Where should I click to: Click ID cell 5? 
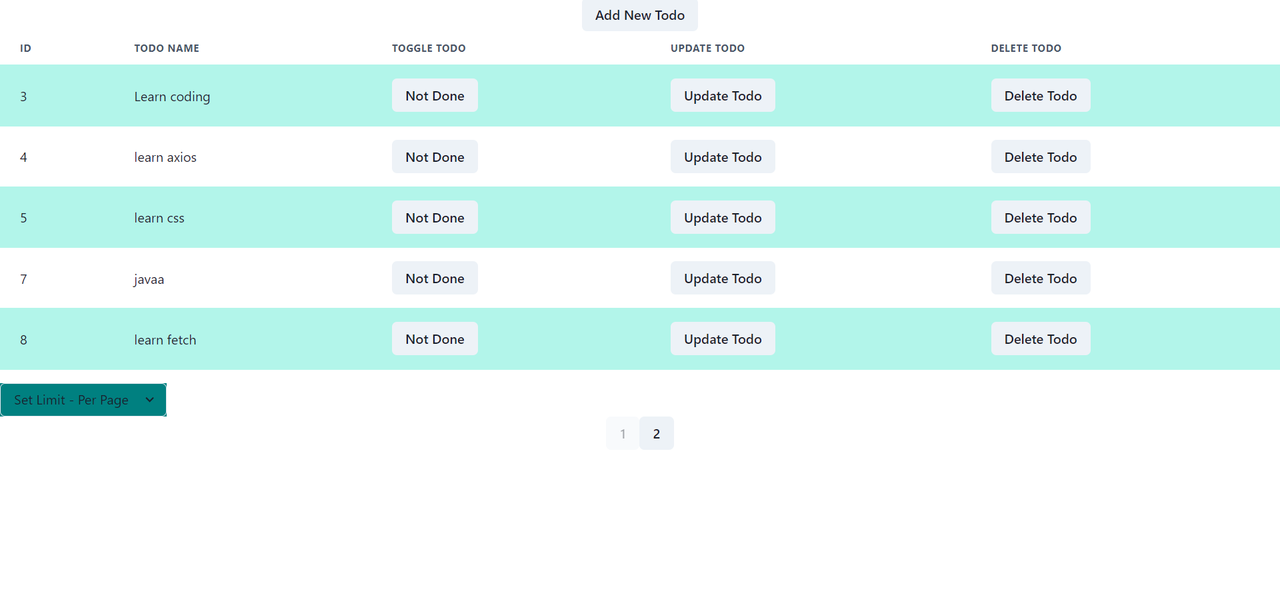(24, 218)
